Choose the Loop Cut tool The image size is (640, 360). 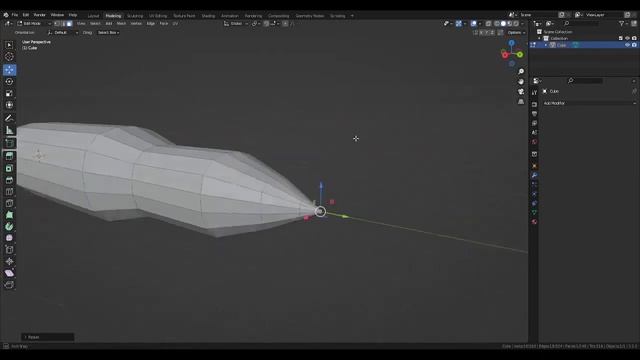coord(9,192)
